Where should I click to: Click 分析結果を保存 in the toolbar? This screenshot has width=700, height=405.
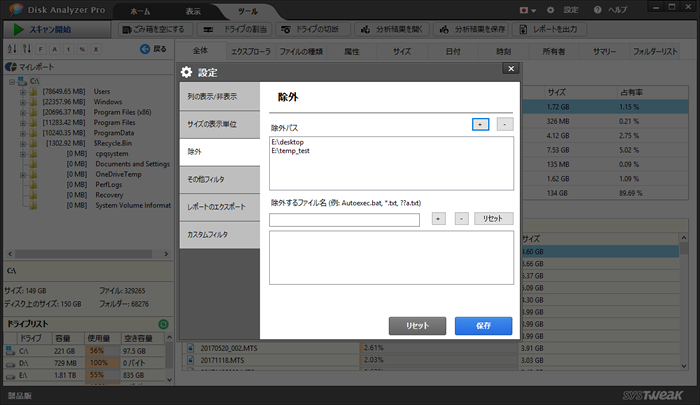[471, 29]
